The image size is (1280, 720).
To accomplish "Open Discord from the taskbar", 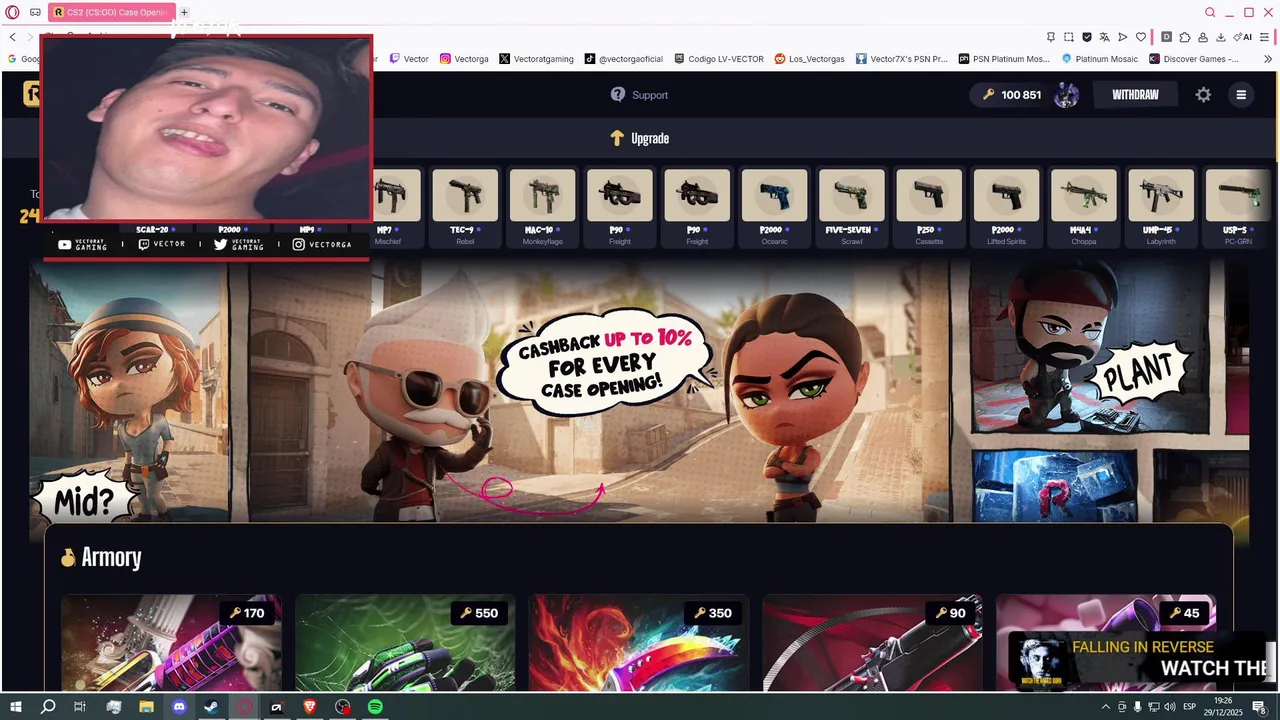I will (179, 707).
